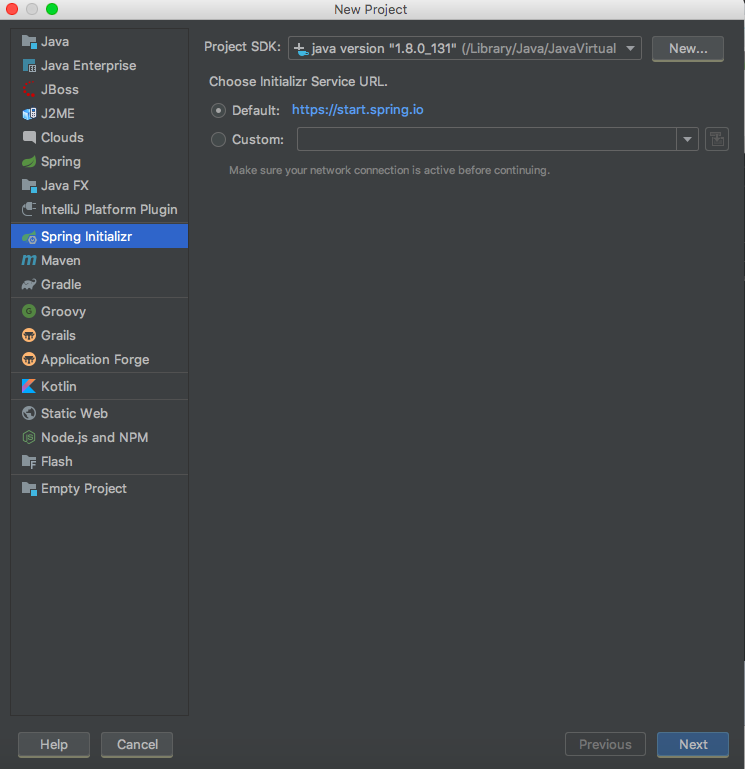Select Java Enterprise project type
Screen dimensions: 745x769
click(x=88, y=66)
